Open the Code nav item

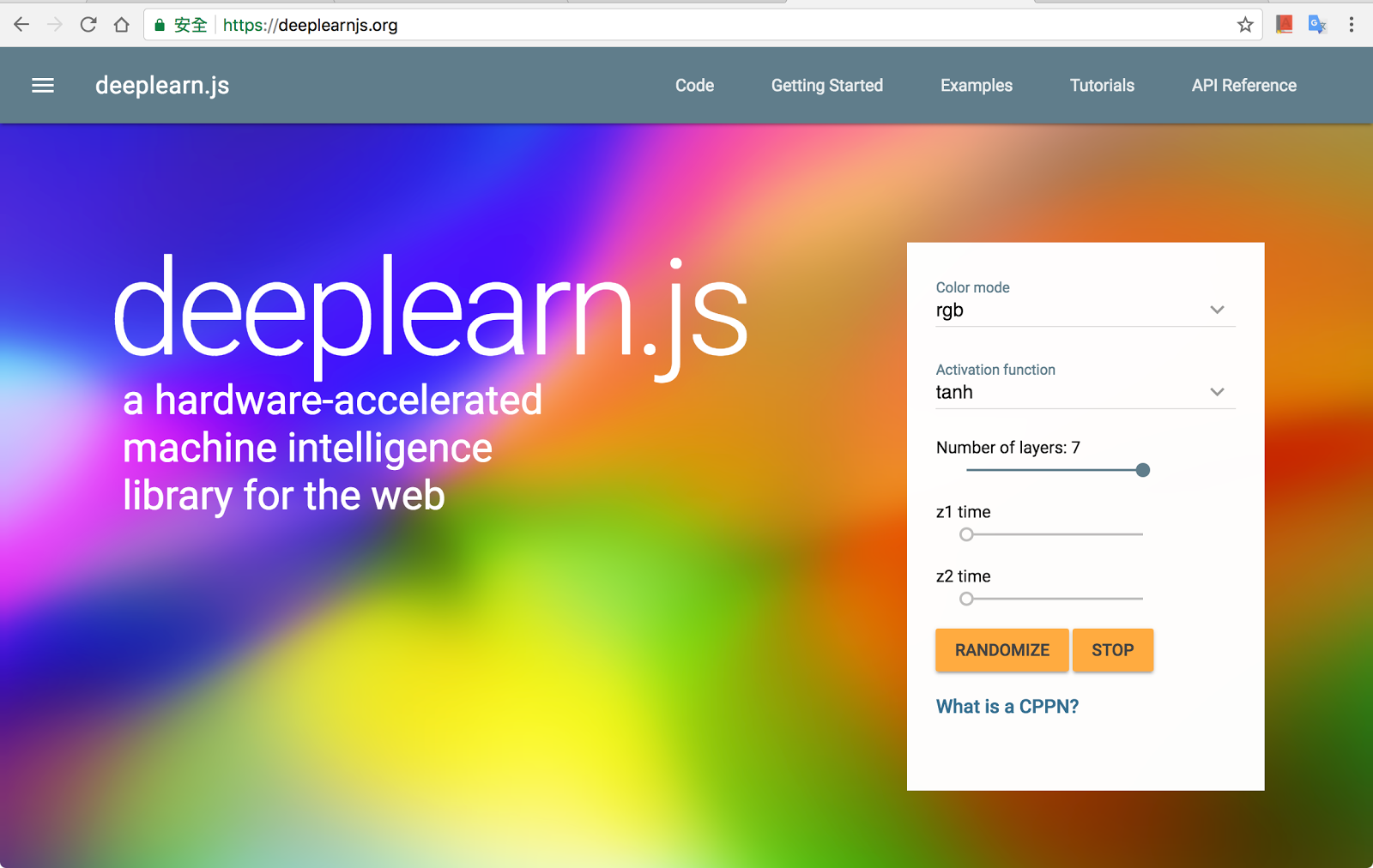[x=694, y=86]
